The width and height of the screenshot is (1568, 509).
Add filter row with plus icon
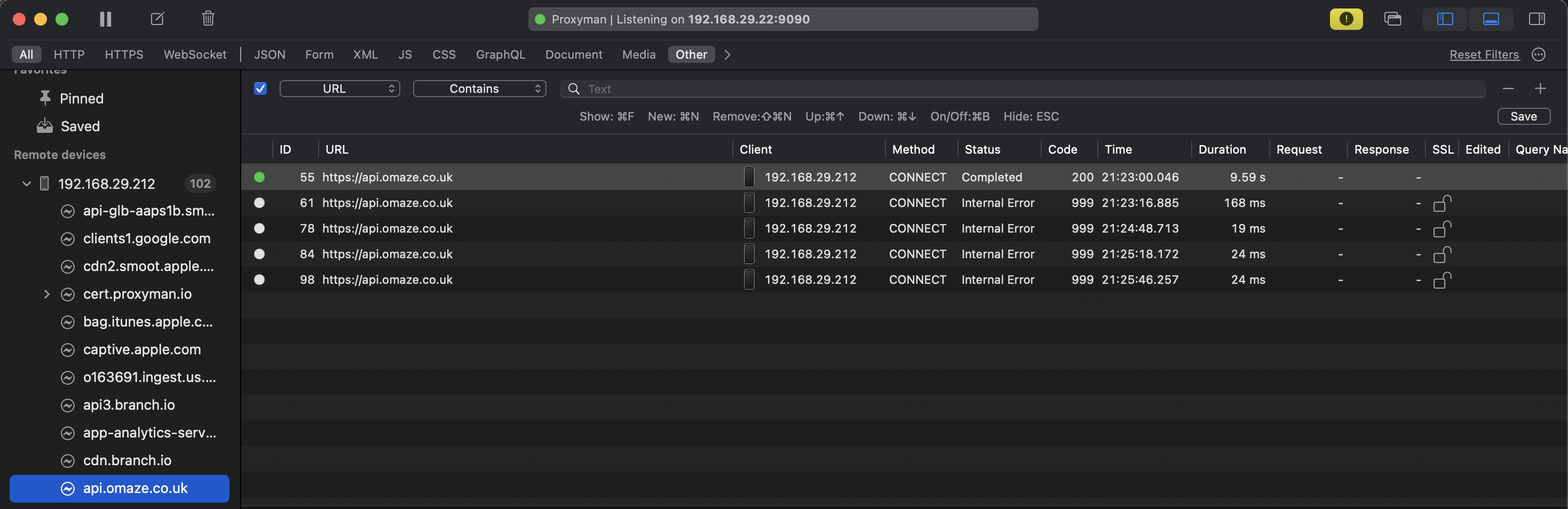tap(1540, 89)
